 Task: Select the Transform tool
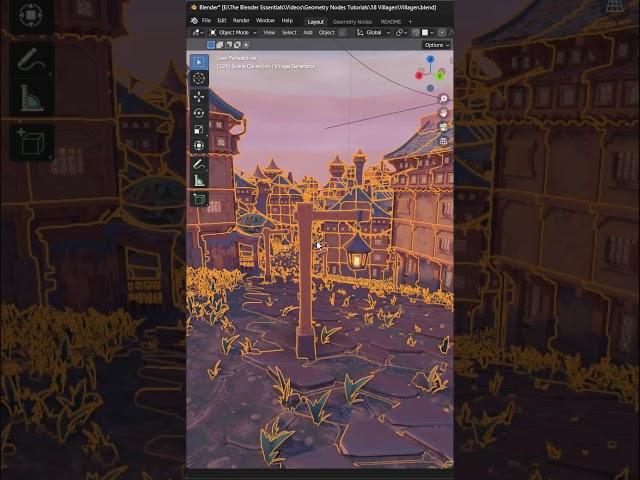[199, 145]
